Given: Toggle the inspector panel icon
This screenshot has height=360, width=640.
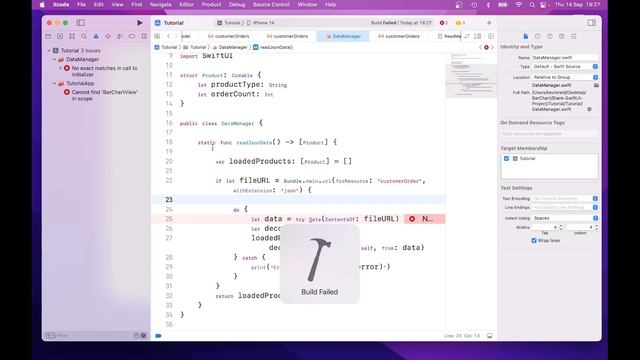Looking at the screenshot, I should click(x=591, y=23).
